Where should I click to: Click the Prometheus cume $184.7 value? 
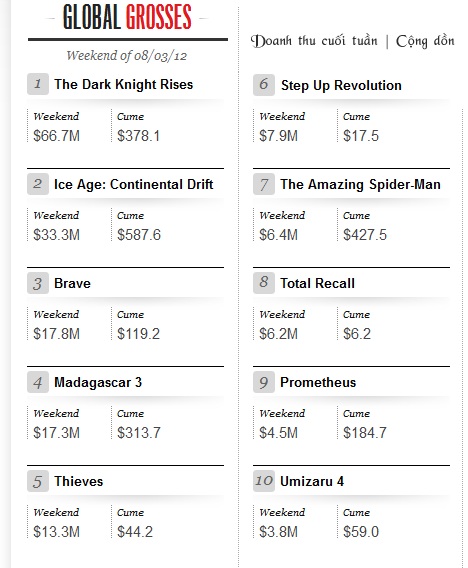point(365,433)
